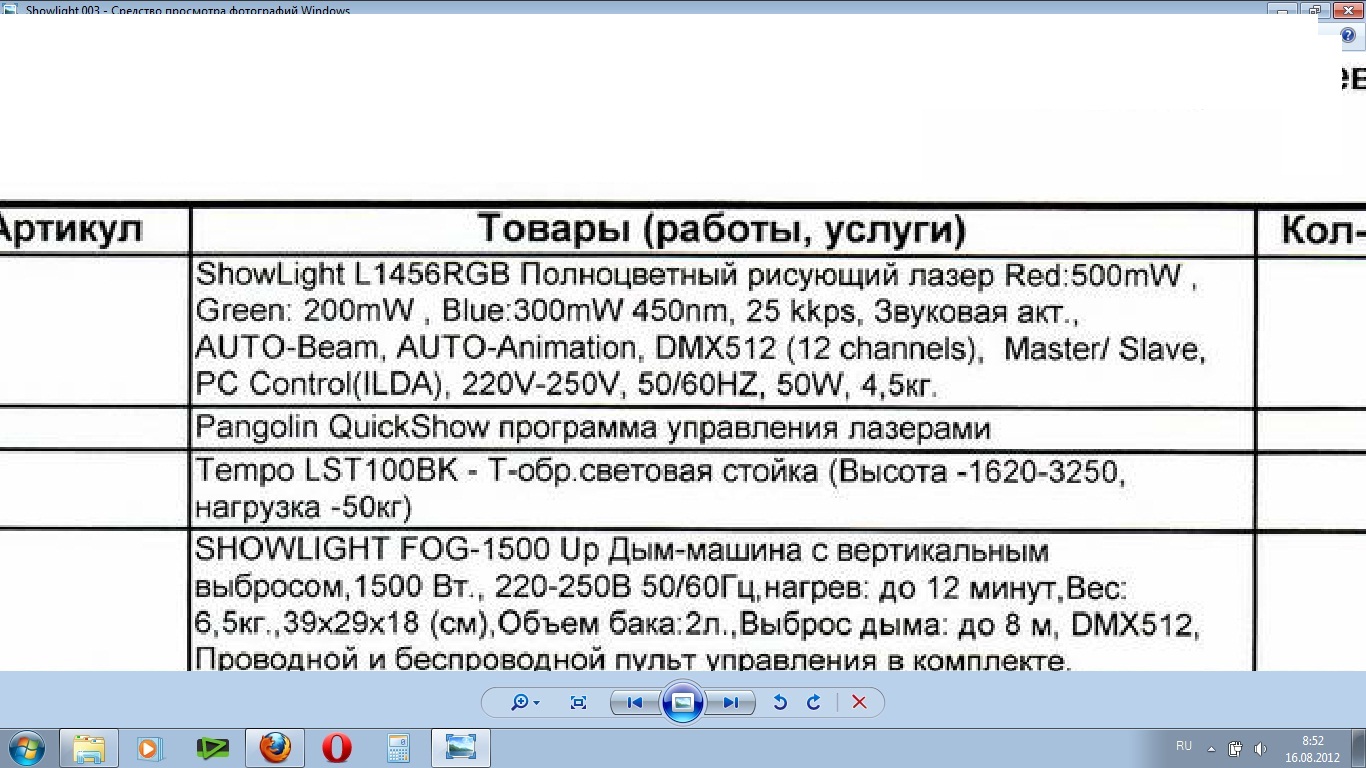1366x768 pixels.
Task: Click the "PC Control(ILDA)" line
Action: (x=566, y=385)
